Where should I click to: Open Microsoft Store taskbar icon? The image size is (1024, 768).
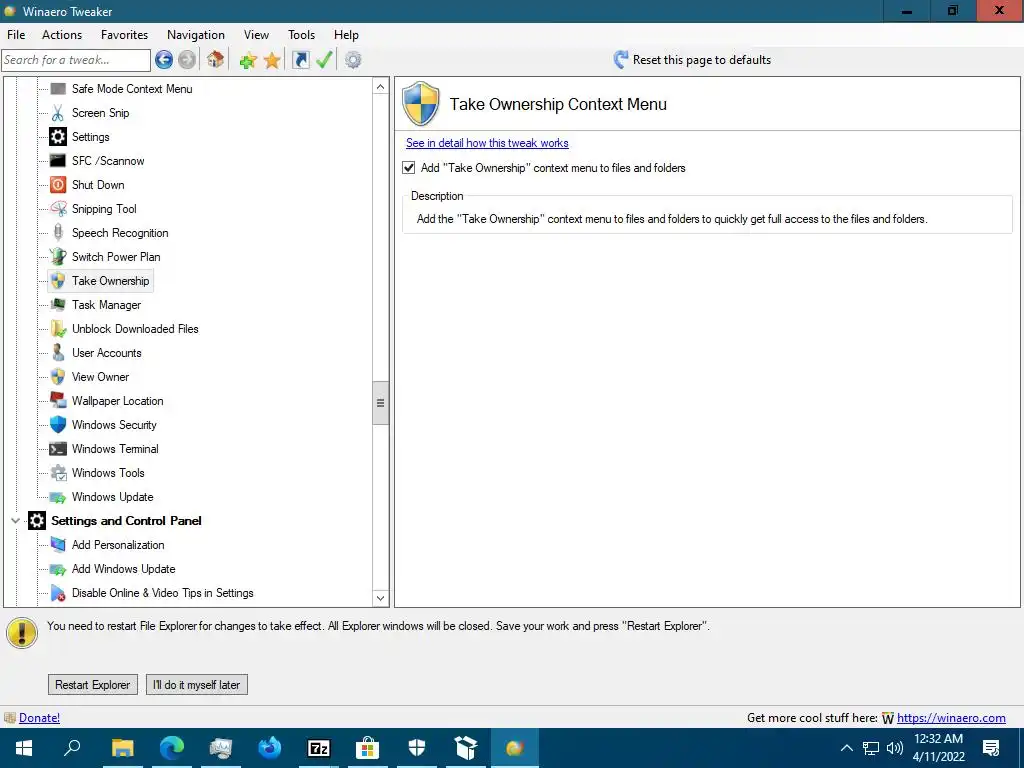click(x=368, y=748)
